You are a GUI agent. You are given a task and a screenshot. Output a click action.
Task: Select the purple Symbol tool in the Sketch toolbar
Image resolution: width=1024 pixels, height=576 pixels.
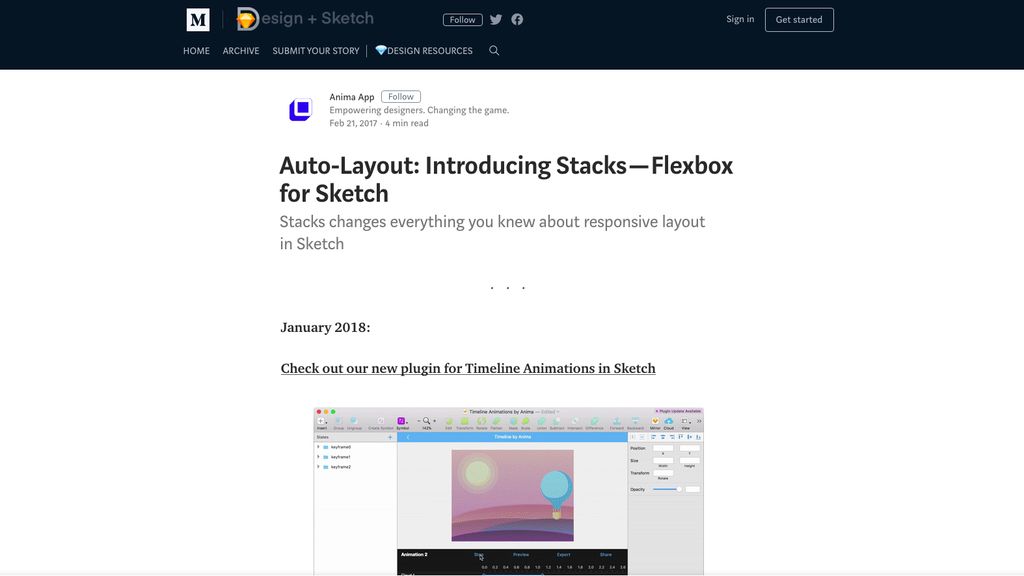(x=402, y=422)
